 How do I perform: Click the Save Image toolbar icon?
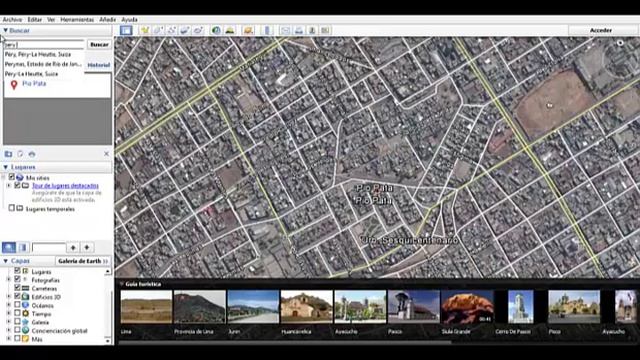tap(312, 30)
